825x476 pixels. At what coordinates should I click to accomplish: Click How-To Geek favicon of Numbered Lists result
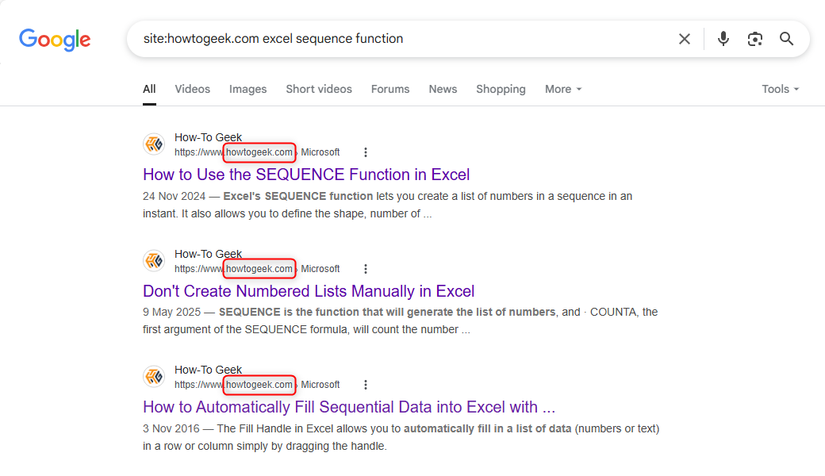[154, 260]
